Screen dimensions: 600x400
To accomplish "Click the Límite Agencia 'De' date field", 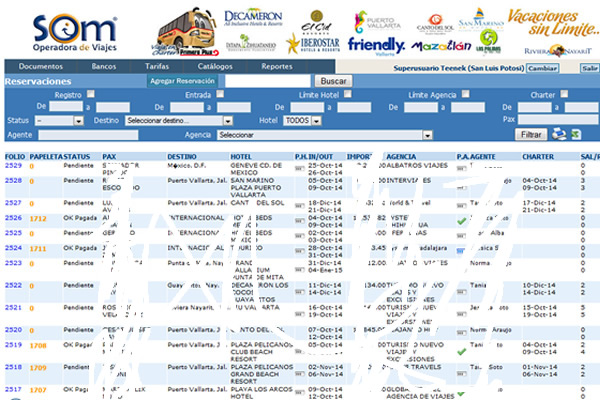I will click(421, 107).
